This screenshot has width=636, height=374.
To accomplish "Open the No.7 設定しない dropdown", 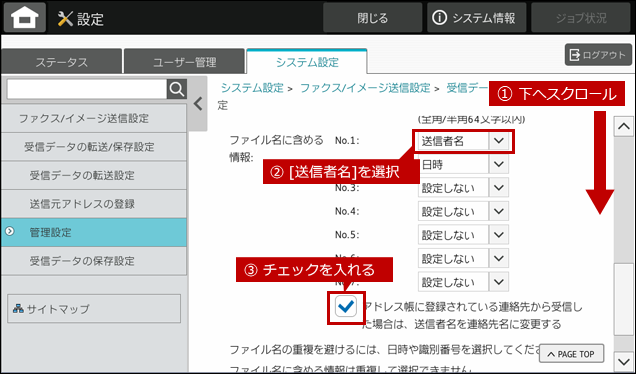I will coord(463,282).
